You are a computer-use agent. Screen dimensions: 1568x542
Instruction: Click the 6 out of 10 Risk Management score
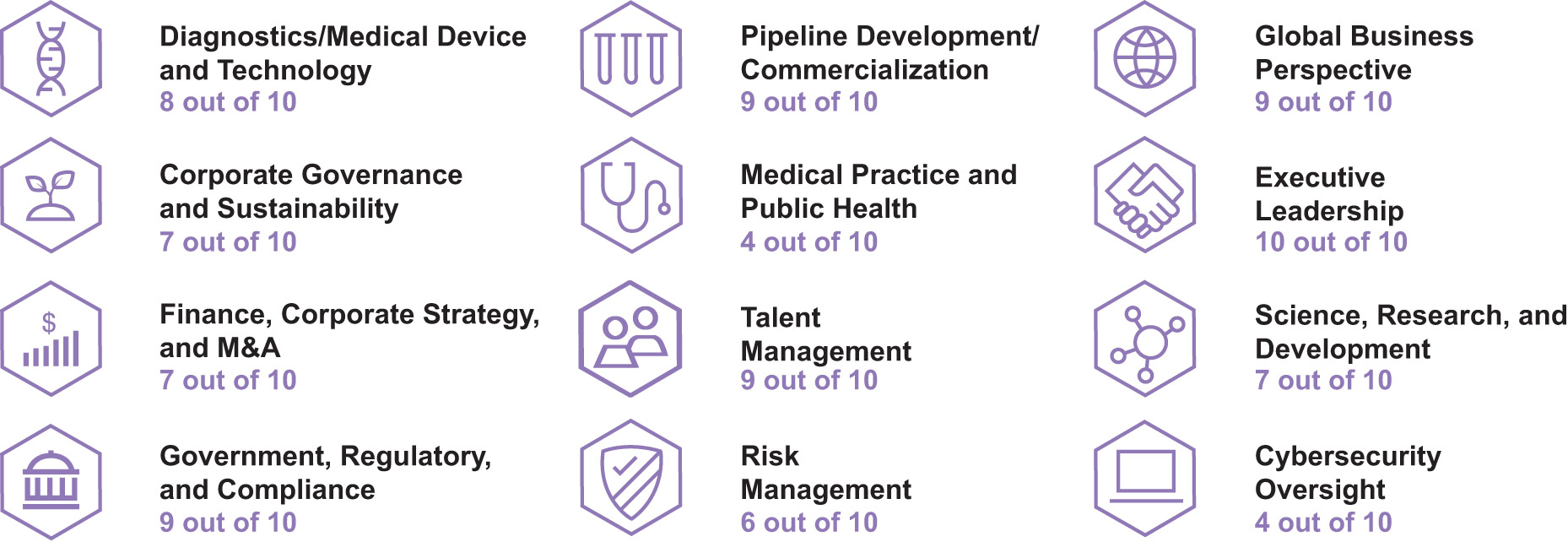point(808,523)
